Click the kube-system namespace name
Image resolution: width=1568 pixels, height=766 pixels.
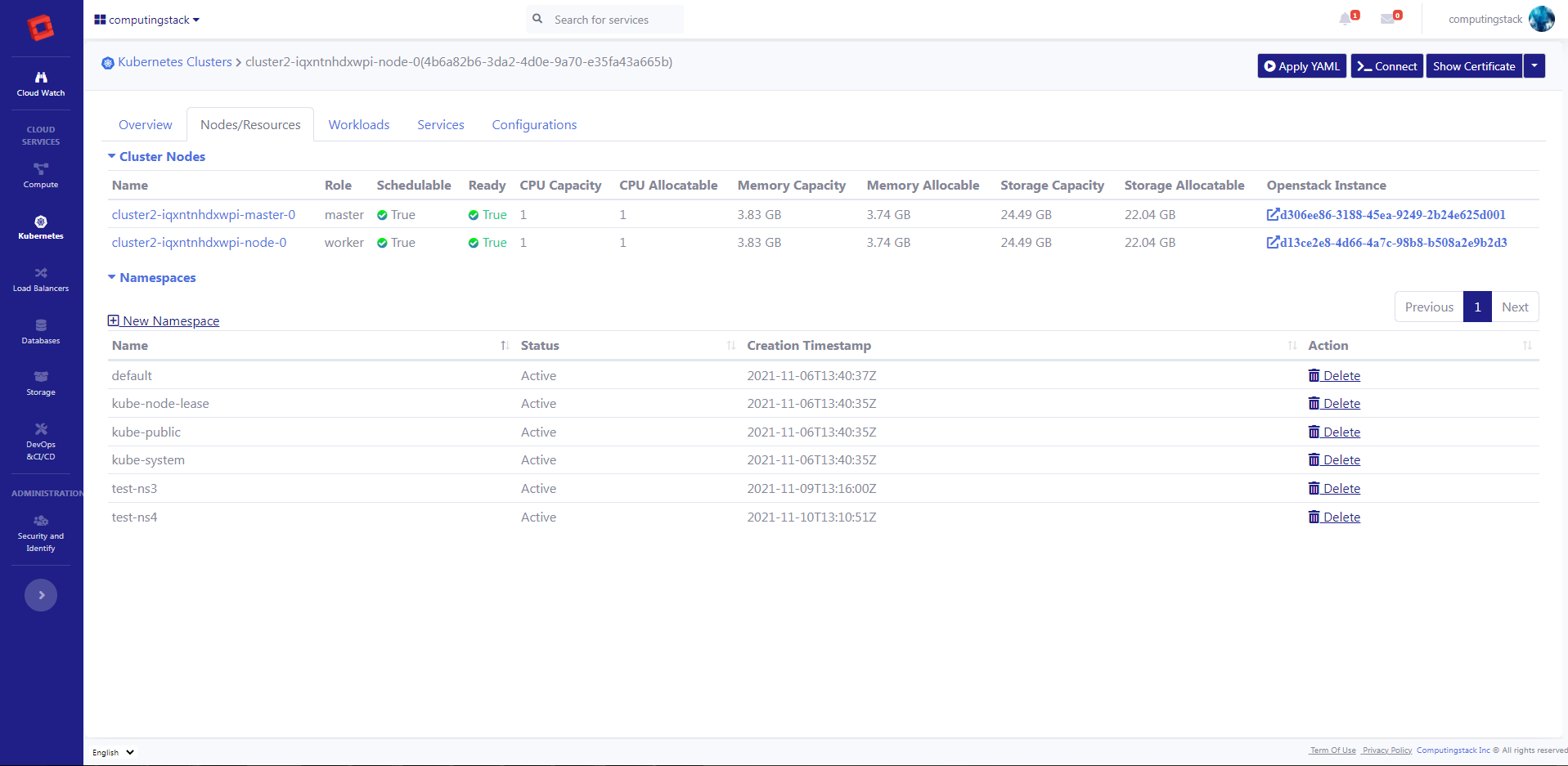pyautogui.click(x=148, y=459)
